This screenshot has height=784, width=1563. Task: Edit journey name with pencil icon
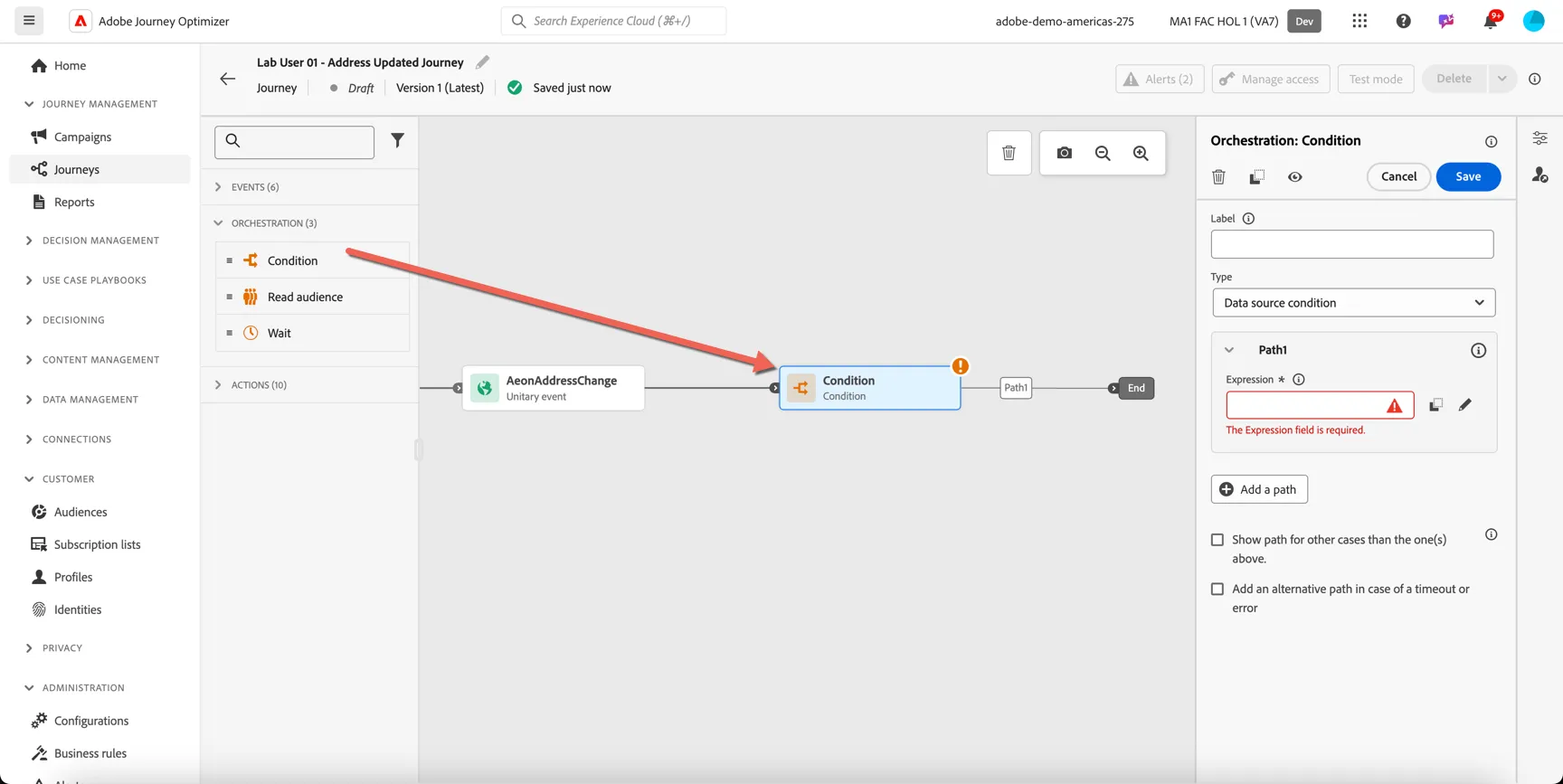[482, 62]
